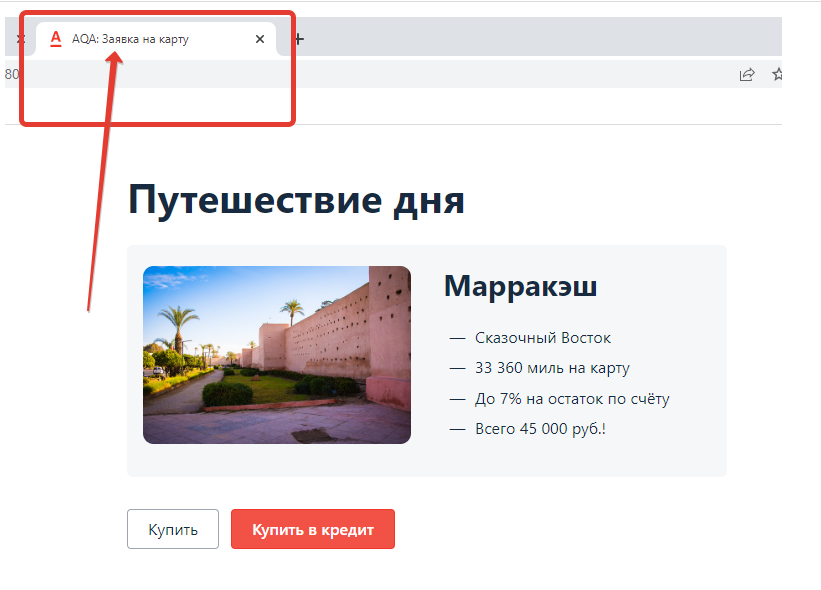Click the "Марракэш" heading
The width and height of the screenshot is (821, 590).
point(520,286)
